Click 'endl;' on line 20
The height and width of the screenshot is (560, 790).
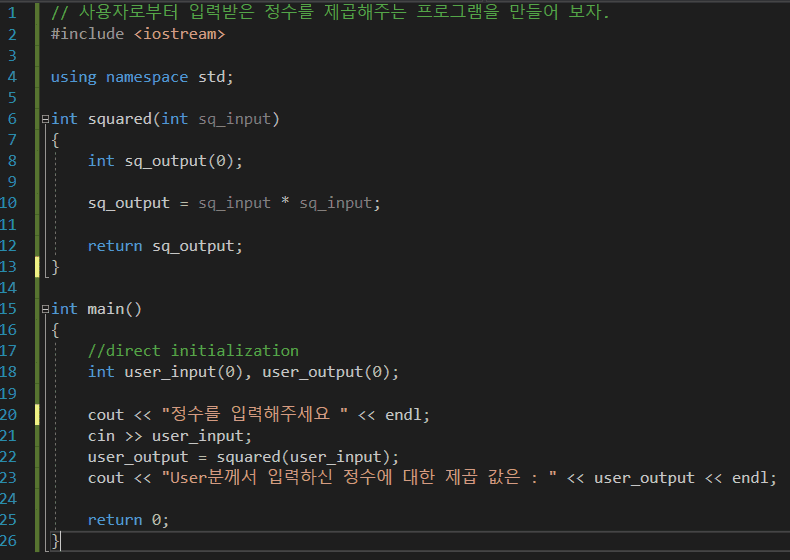[x=408, y=415]
